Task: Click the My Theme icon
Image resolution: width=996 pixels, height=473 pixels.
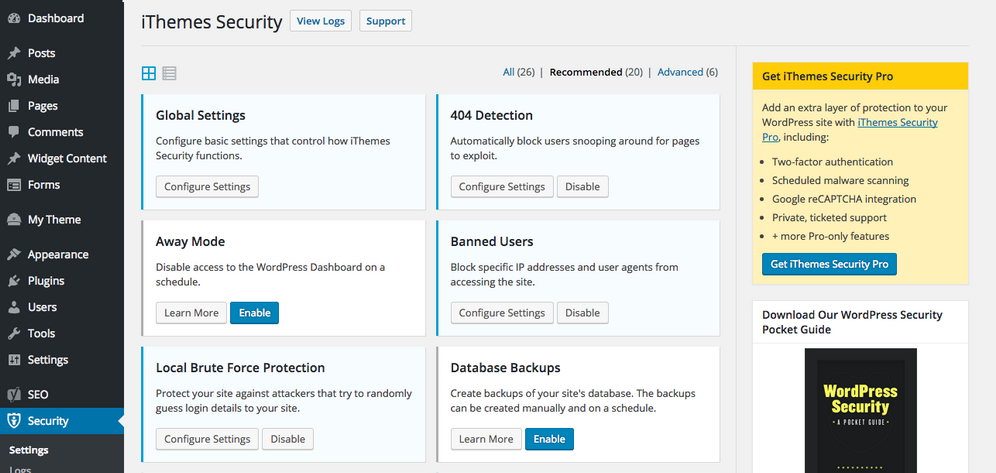Action: point(14,220)
